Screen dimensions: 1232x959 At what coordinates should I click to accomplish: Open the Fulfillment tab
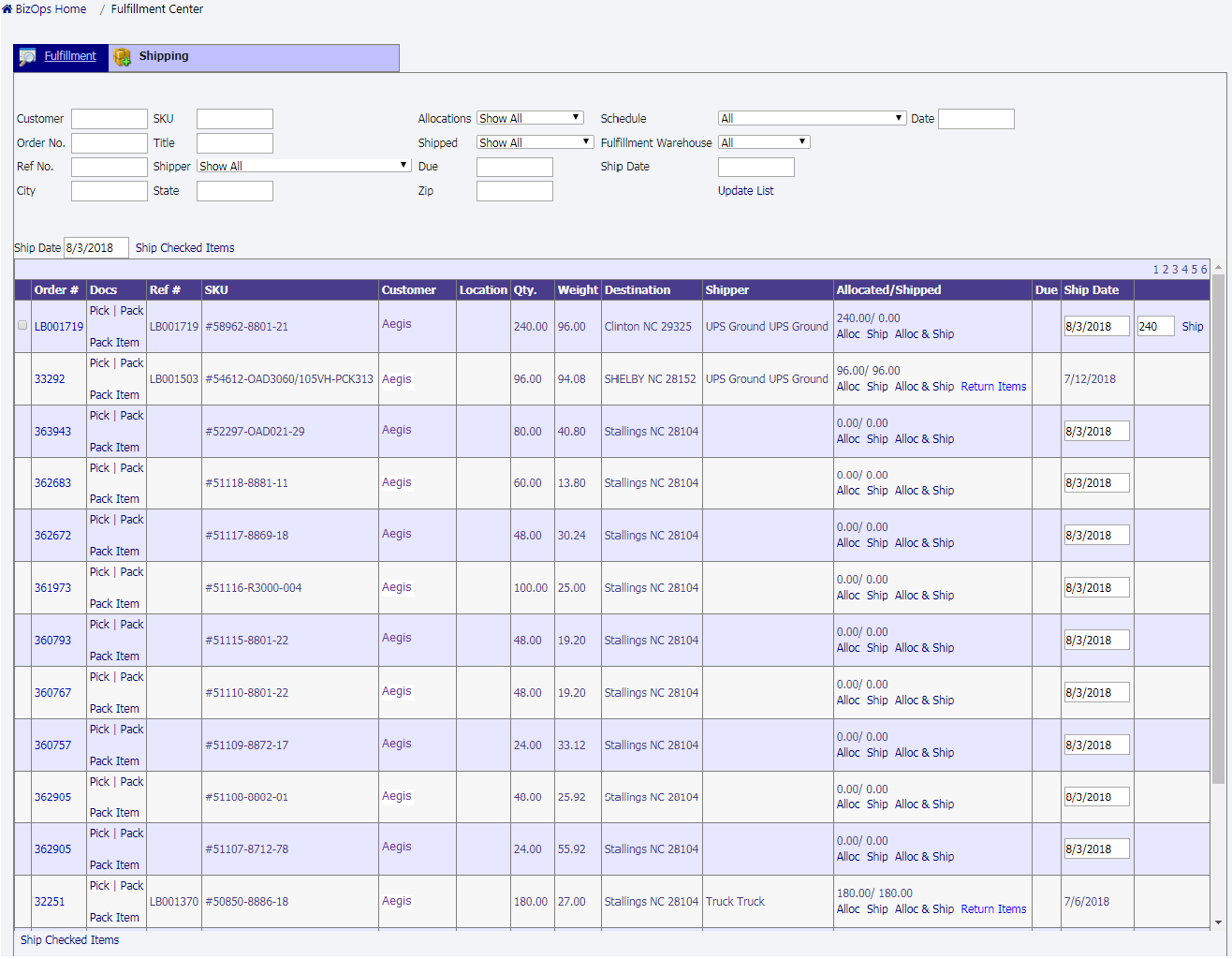point(70,56)
